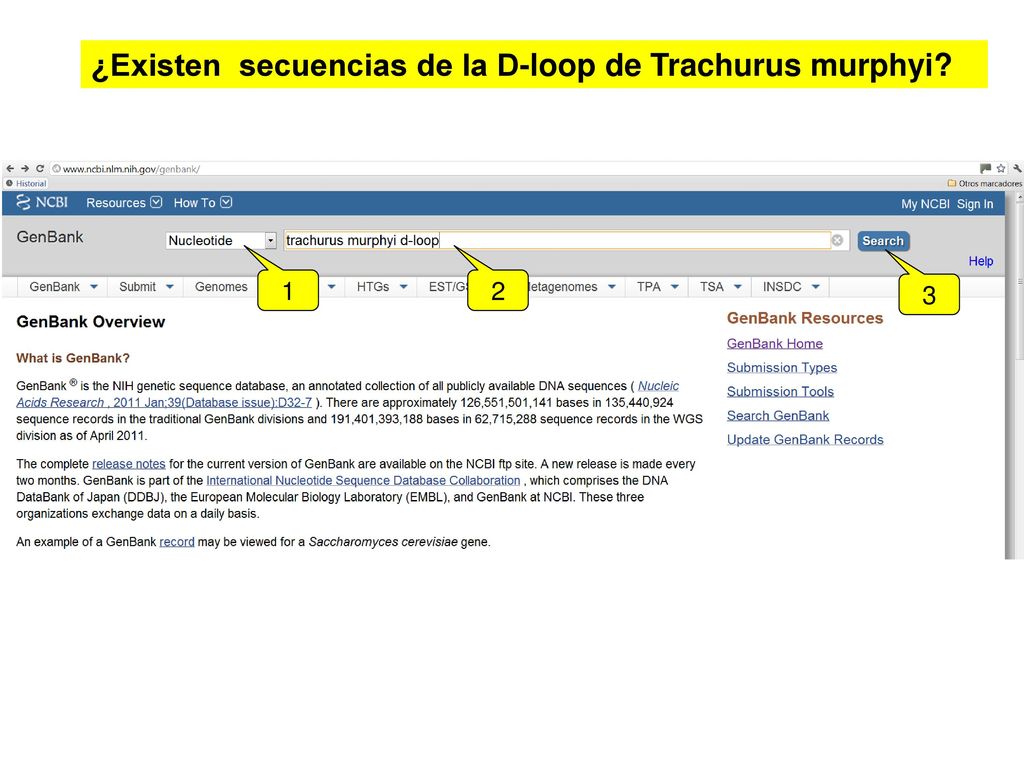This screenshot has height=768, width=1024.
Task: Open the example GenBank record link
Action: [177, 542]
